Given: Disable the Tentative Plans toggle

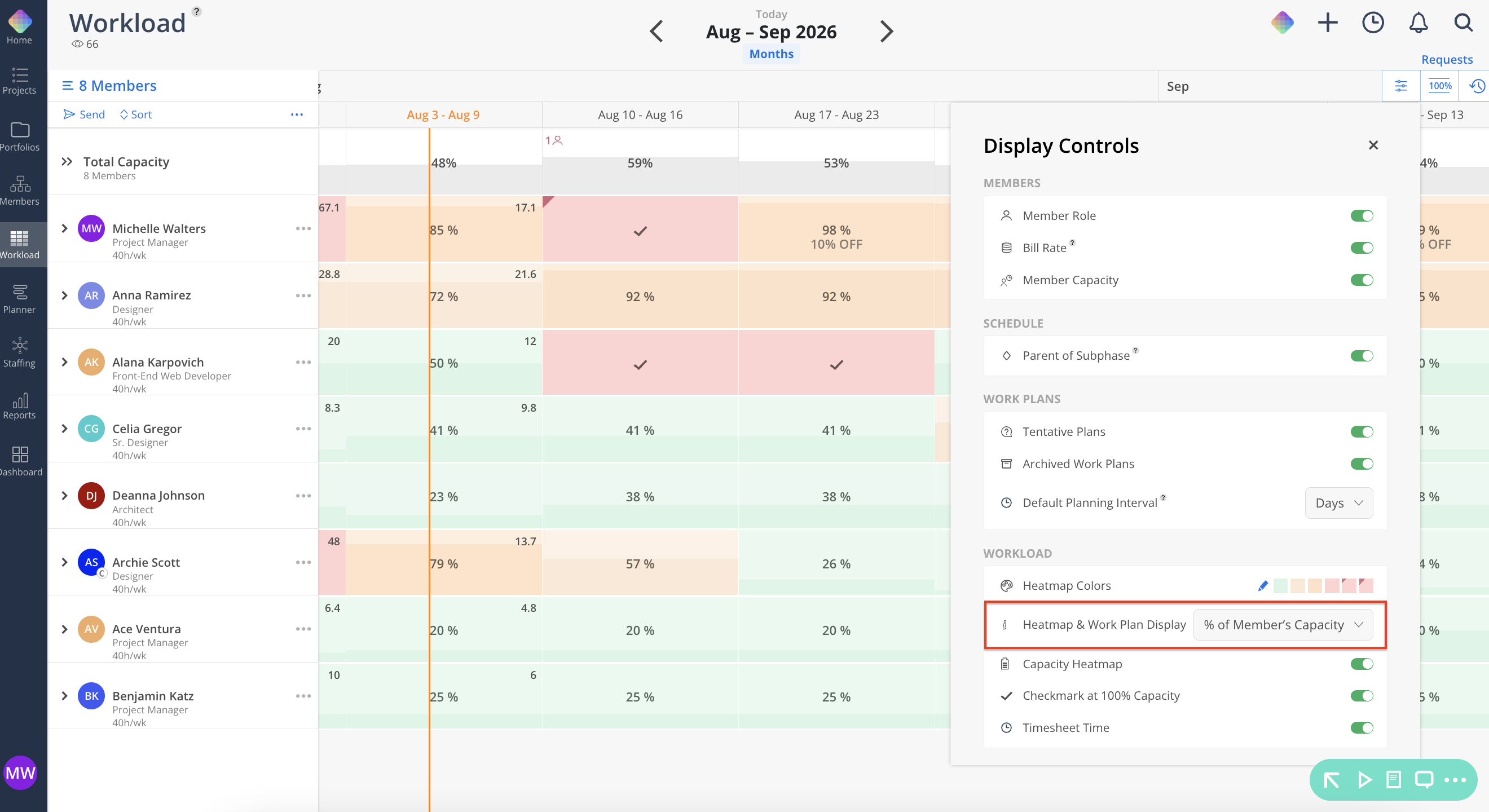Looking at the screenshot, I should point(1362,432).
